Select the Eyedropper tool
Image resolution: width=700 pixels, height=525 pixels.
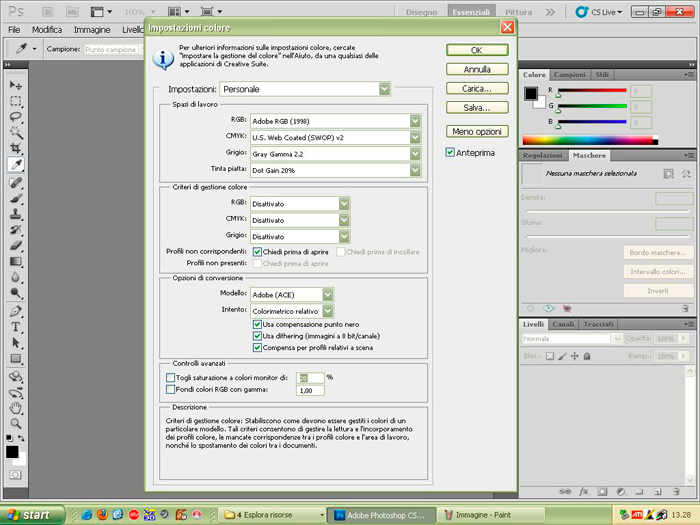16,164
